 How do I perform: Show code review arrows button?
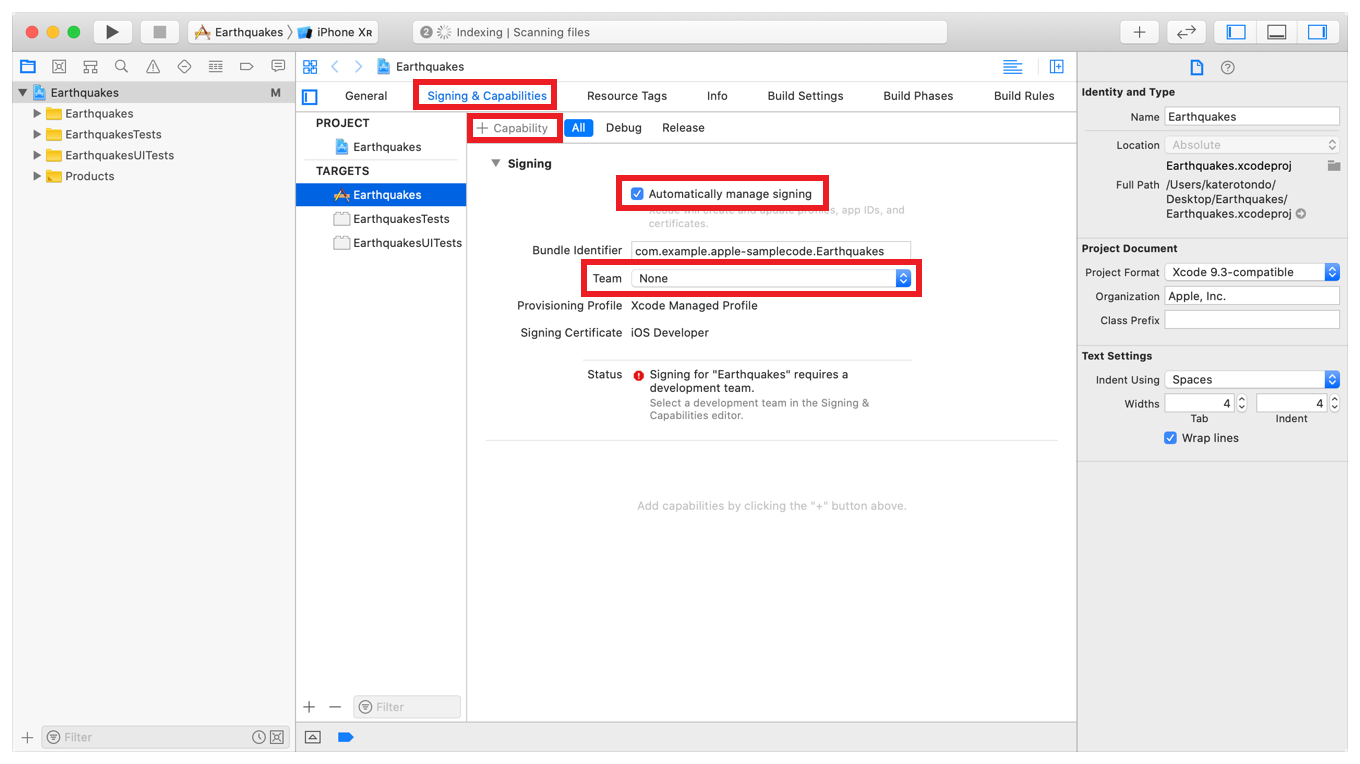pyautogui.click(x=1186, y=32)
